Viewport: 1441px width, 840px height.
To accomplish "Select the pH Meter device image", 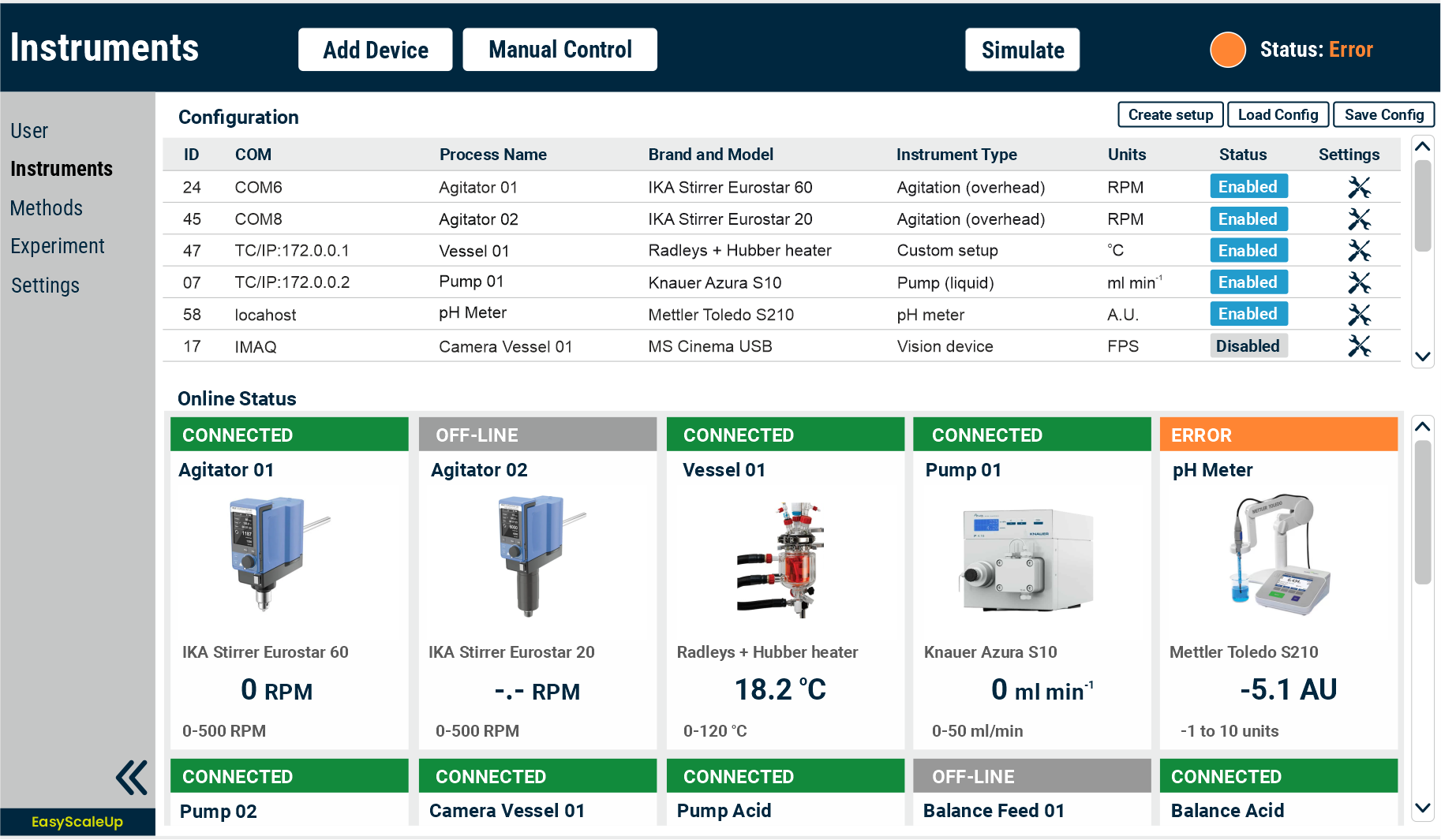I will 1278,555.
